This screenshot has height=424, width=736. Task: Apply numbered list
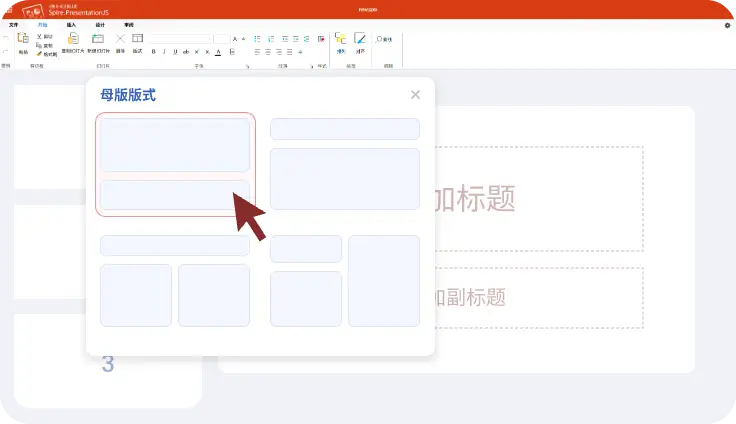[x=271, y=39]
